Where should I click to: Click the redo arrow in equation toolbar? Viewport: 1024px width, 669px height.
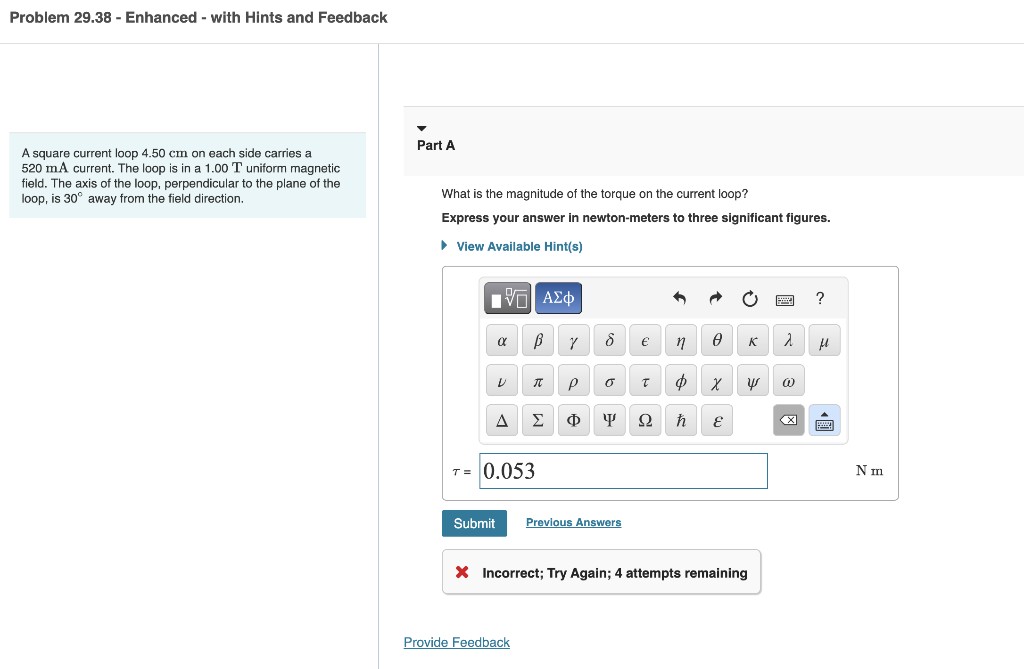click(715, 298)
